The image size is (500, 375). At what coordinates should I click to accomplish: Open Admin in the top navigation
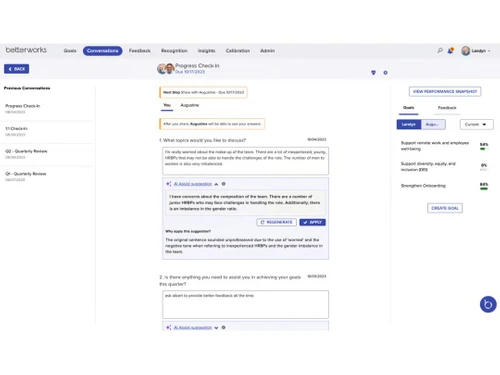click(268, 51)
